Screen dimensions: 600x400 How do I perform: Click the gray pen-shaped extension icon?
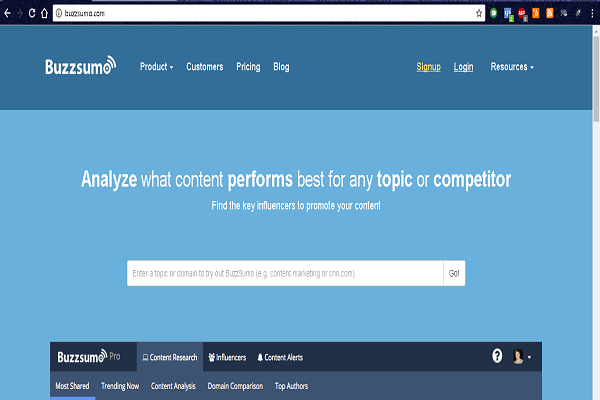[578, 13]
